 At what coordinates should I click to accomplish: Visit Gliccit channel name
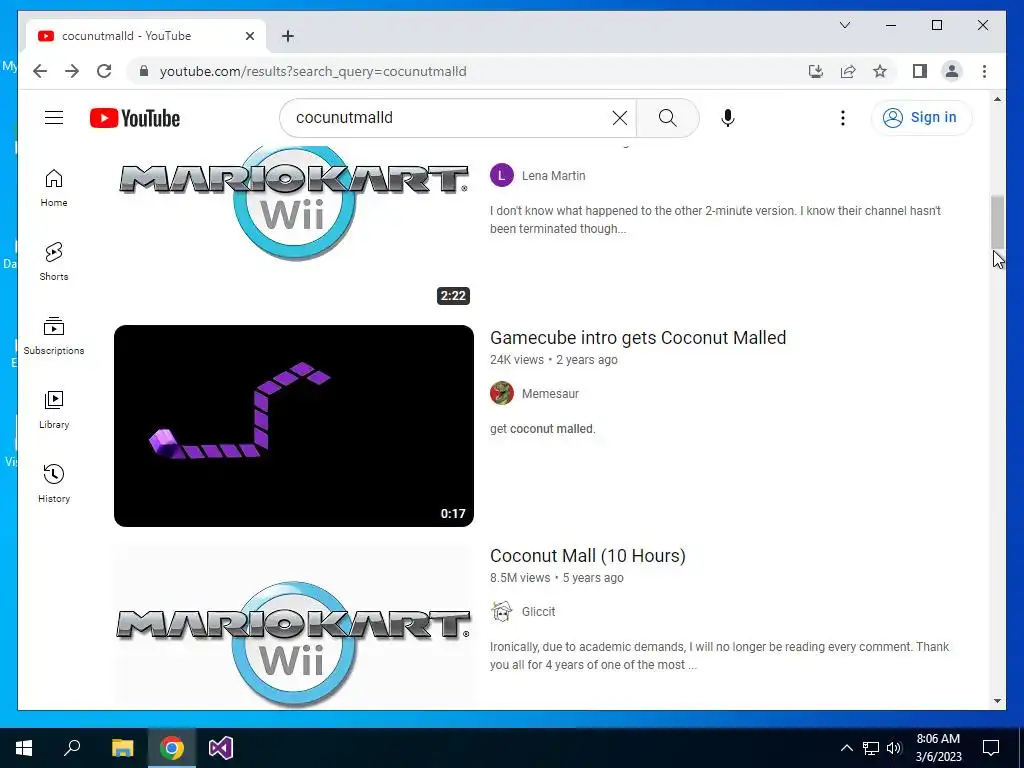538,612
